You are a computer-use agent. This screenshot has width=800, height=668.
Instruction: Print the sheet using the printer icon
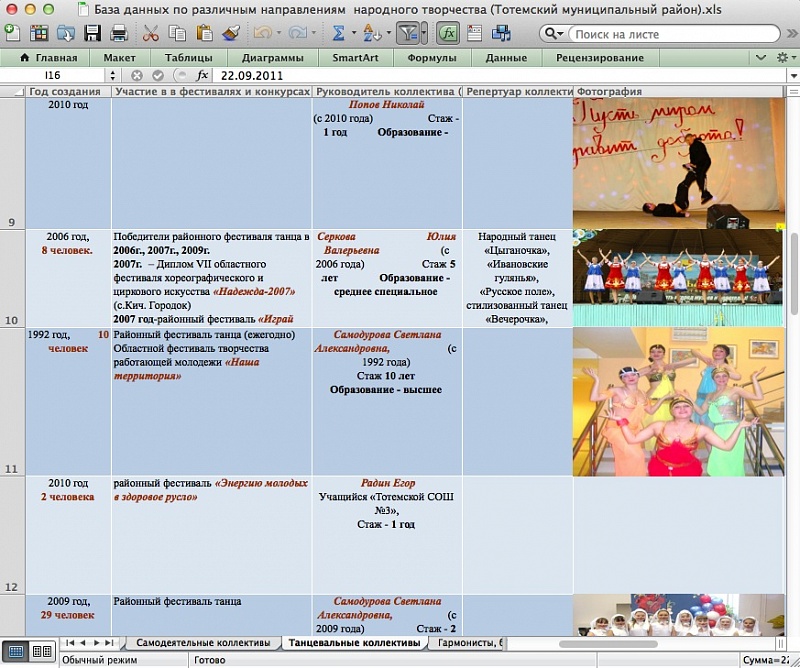(118, 33)
